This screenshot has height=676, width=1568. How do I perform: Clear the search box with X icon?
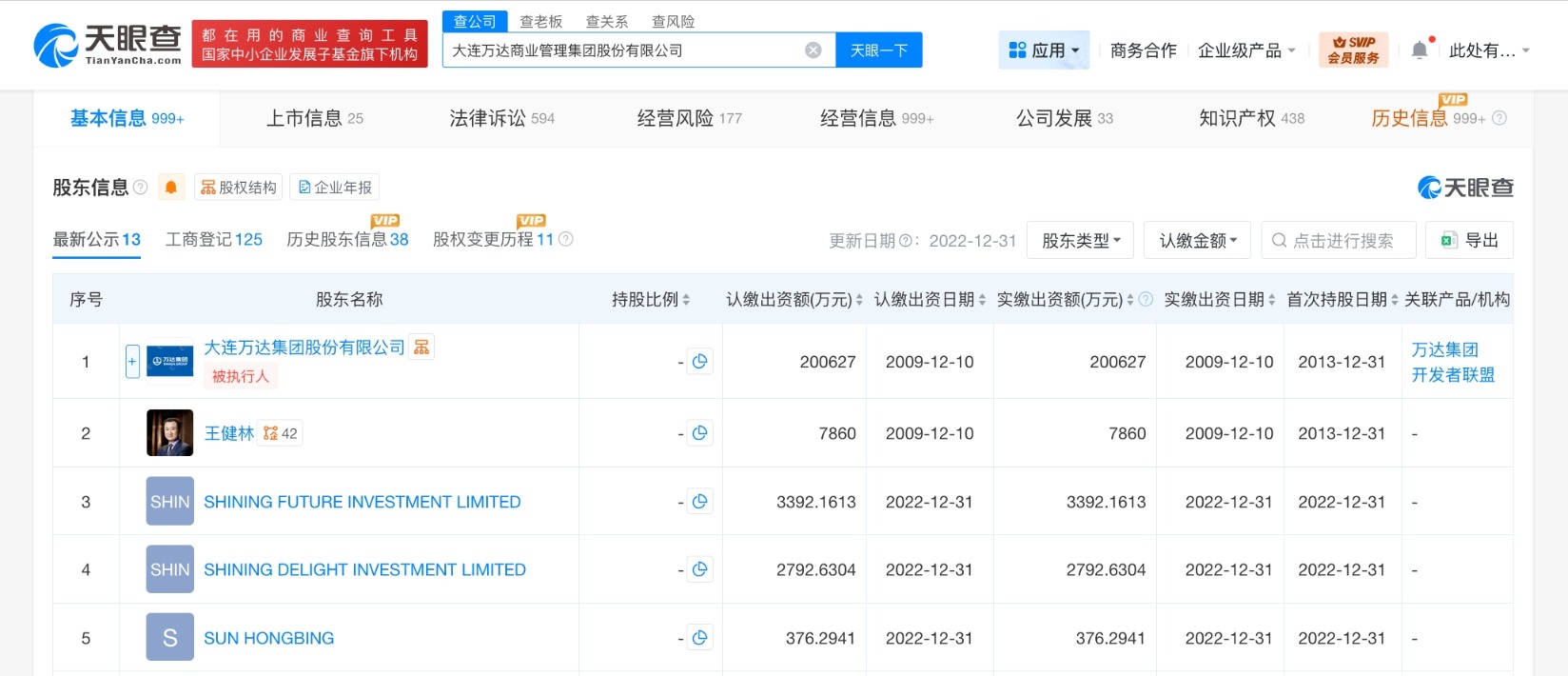[813, 50]
